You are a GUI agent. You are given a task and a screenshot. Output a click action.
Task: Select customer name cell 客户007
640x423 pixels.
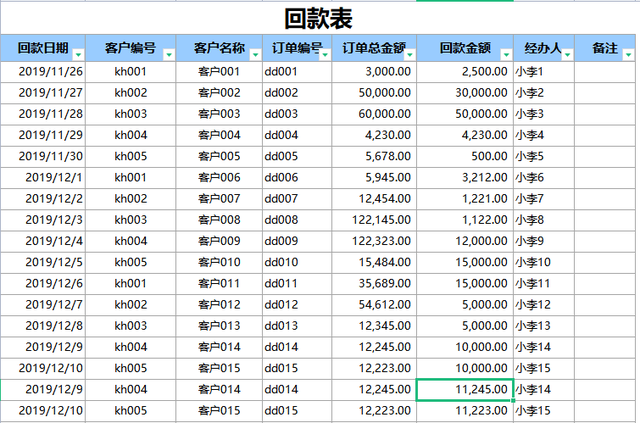pyautogui.click(x=219, y=199)
